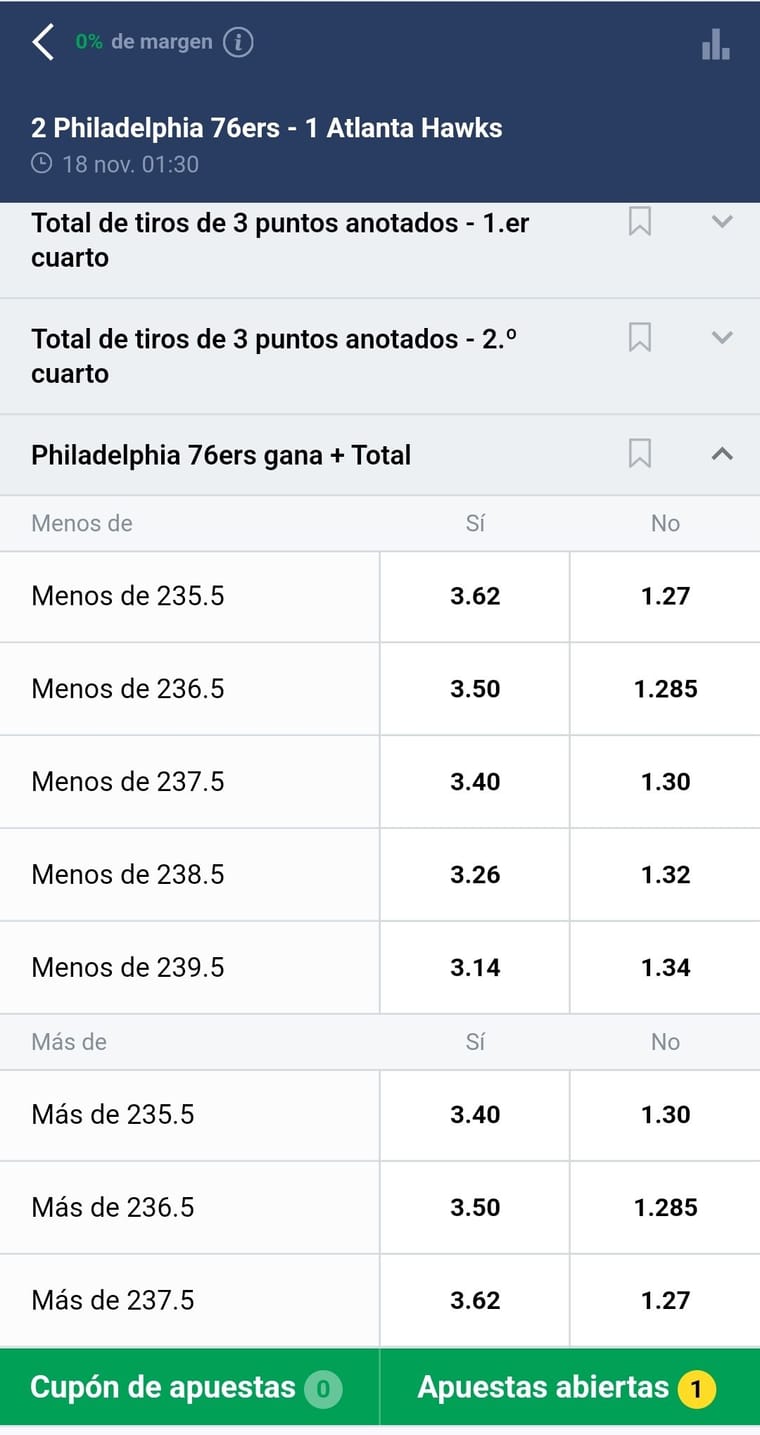Image resolution: width=760 pixels, height=1435 pixels.
Task: Select Sí 3.40 for Menos de 237.5
Action: click(x=475, y=782)
